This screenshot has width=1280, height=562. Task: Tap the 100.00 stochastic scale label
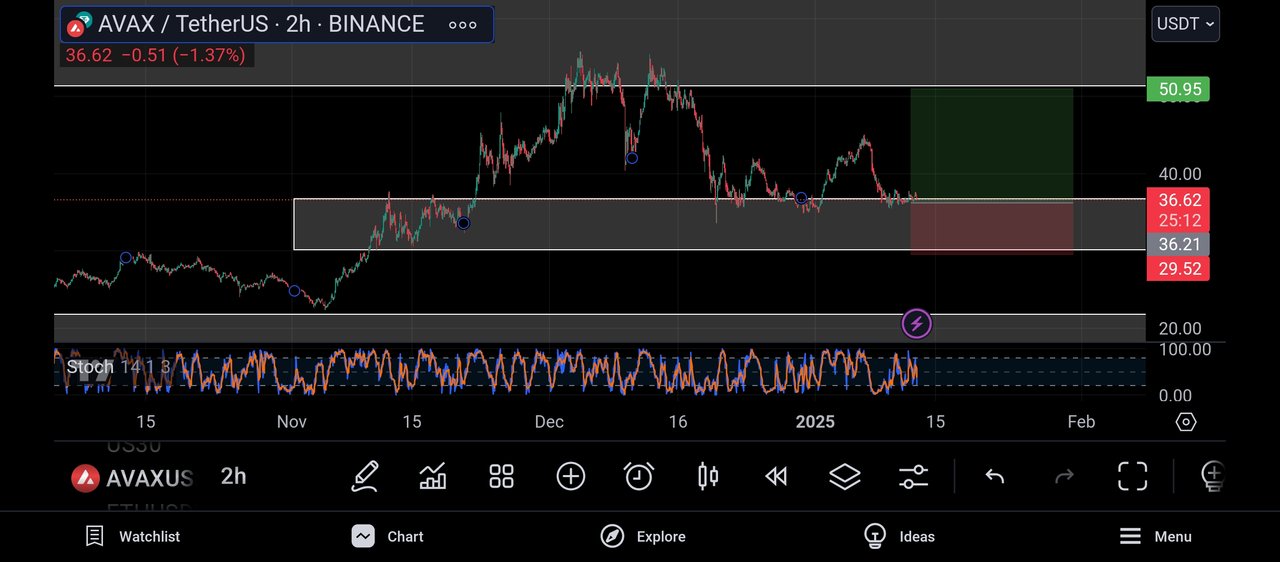[1185, 349]
